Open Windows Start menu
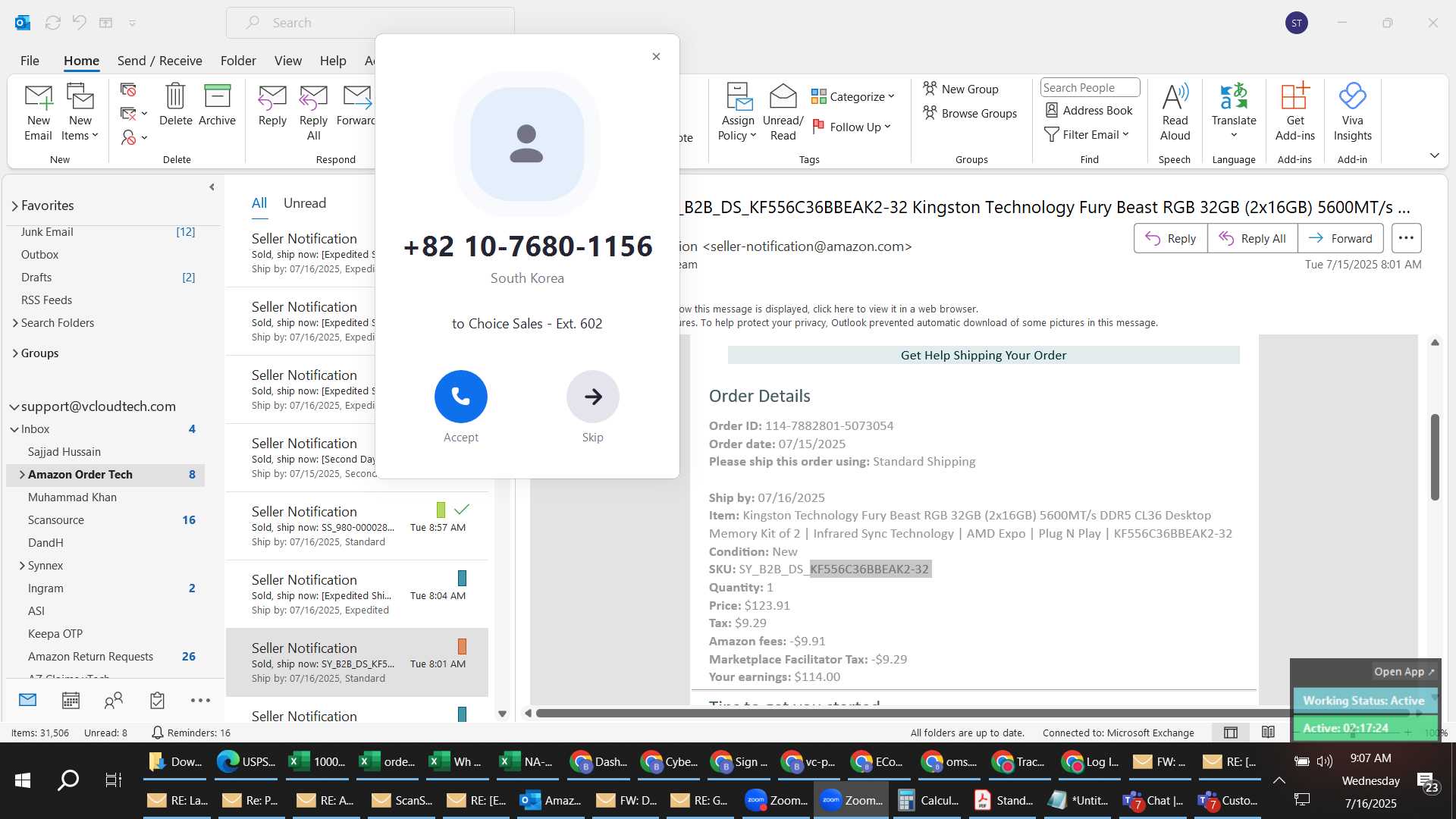 pos(23,780)
